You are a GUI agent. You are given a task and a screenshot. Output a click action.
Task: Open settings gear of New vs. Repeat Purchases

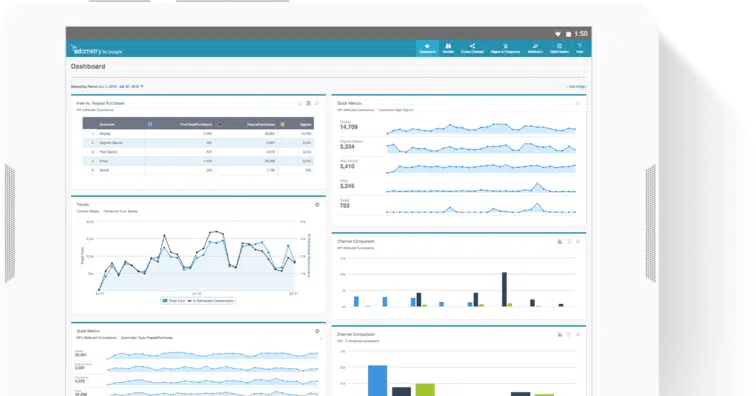click(317, 103)
